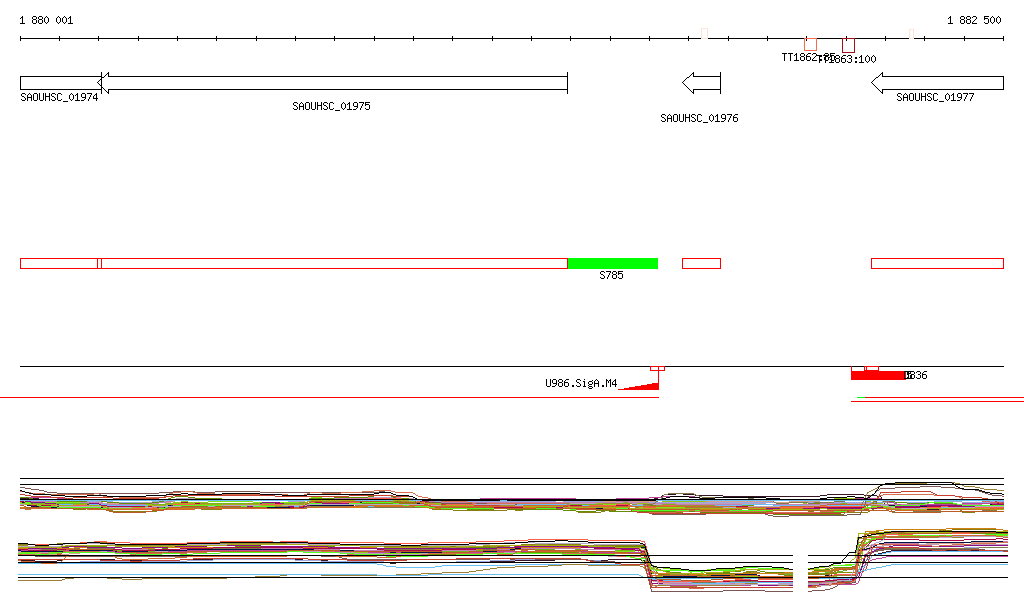This screenshot has width=1024, height=611.
Task: Click the S785 text label
Action: pos(611,275)
